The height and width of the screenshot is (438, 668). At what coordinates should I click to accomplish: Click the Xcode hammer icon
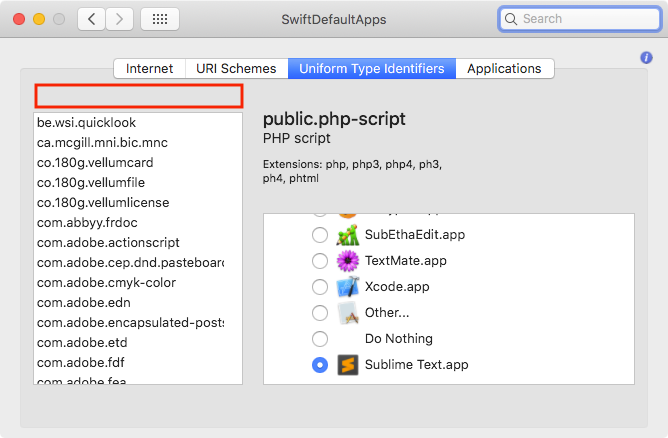(348, 287)
